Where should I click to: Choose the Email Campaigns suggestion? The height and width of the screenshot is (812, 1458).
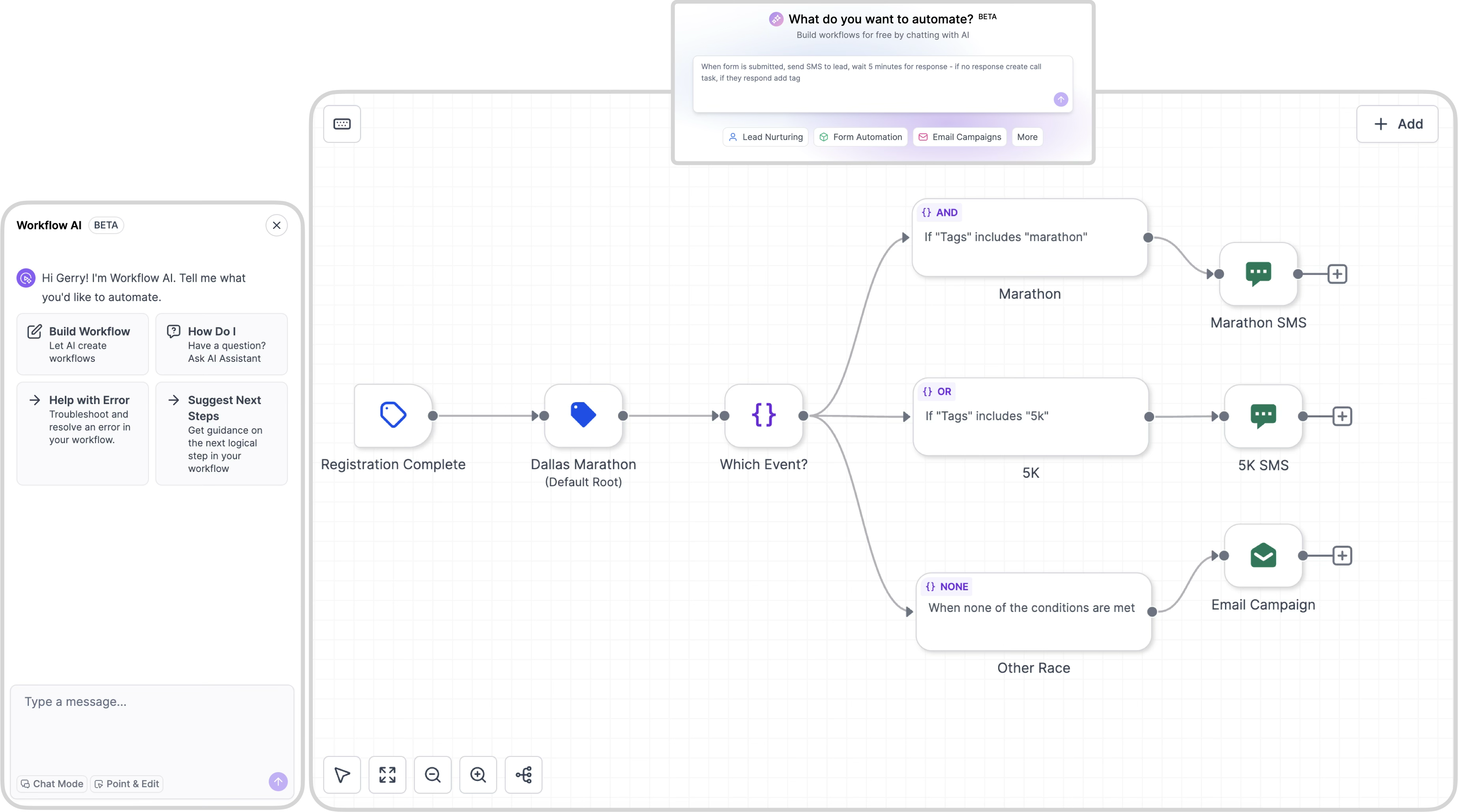pos(959,137)
